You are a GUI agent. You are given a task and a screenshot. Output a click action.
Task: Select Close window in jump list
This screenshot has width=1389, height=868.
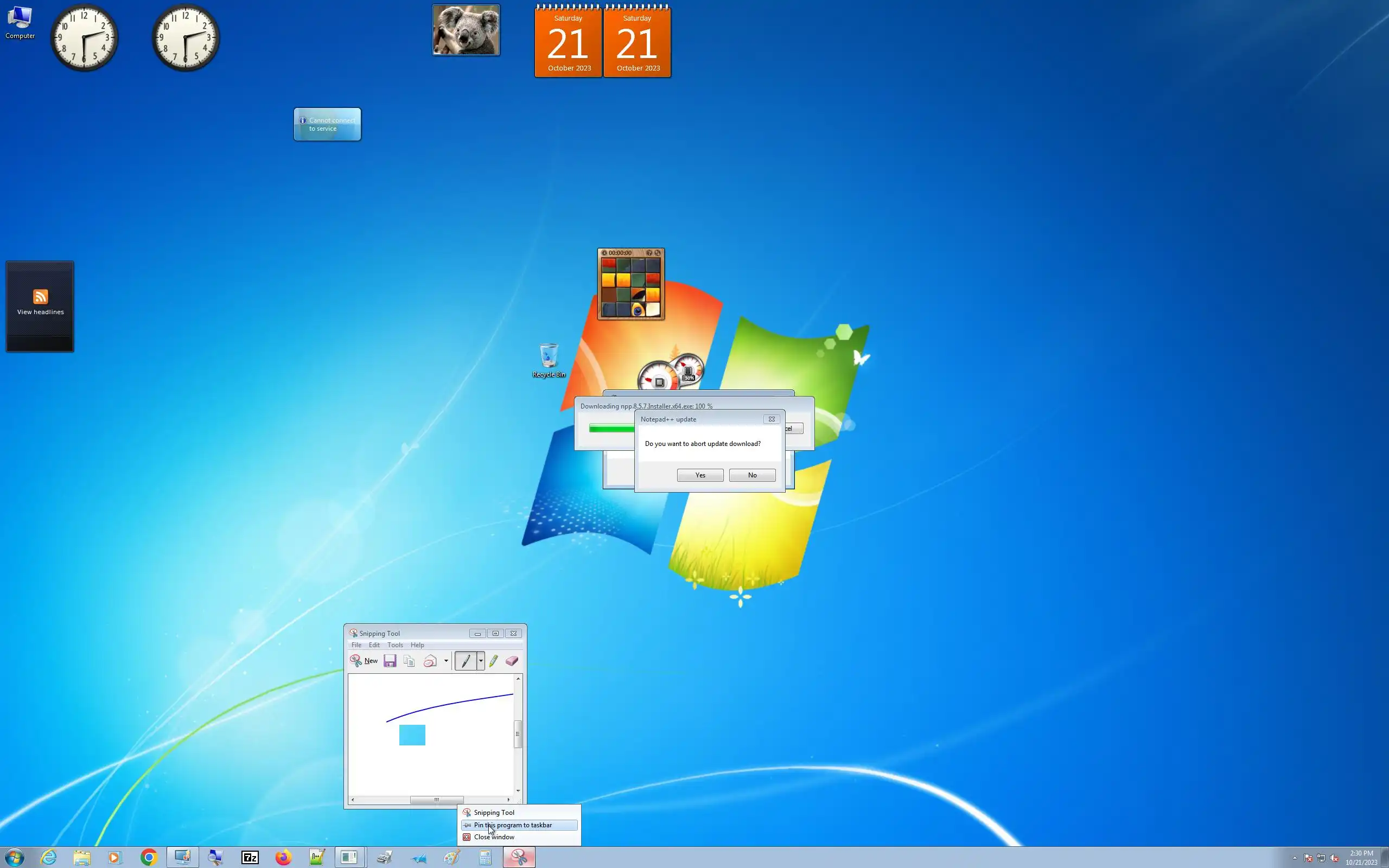pos(494,837)
